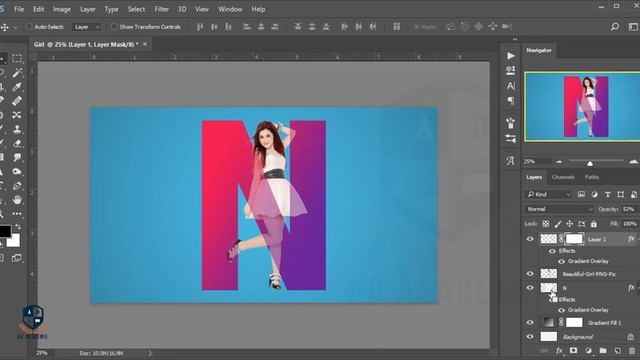The height and width of the screenshot is (360, 640).
Task: Open the Filter menu
Action: 162,9
